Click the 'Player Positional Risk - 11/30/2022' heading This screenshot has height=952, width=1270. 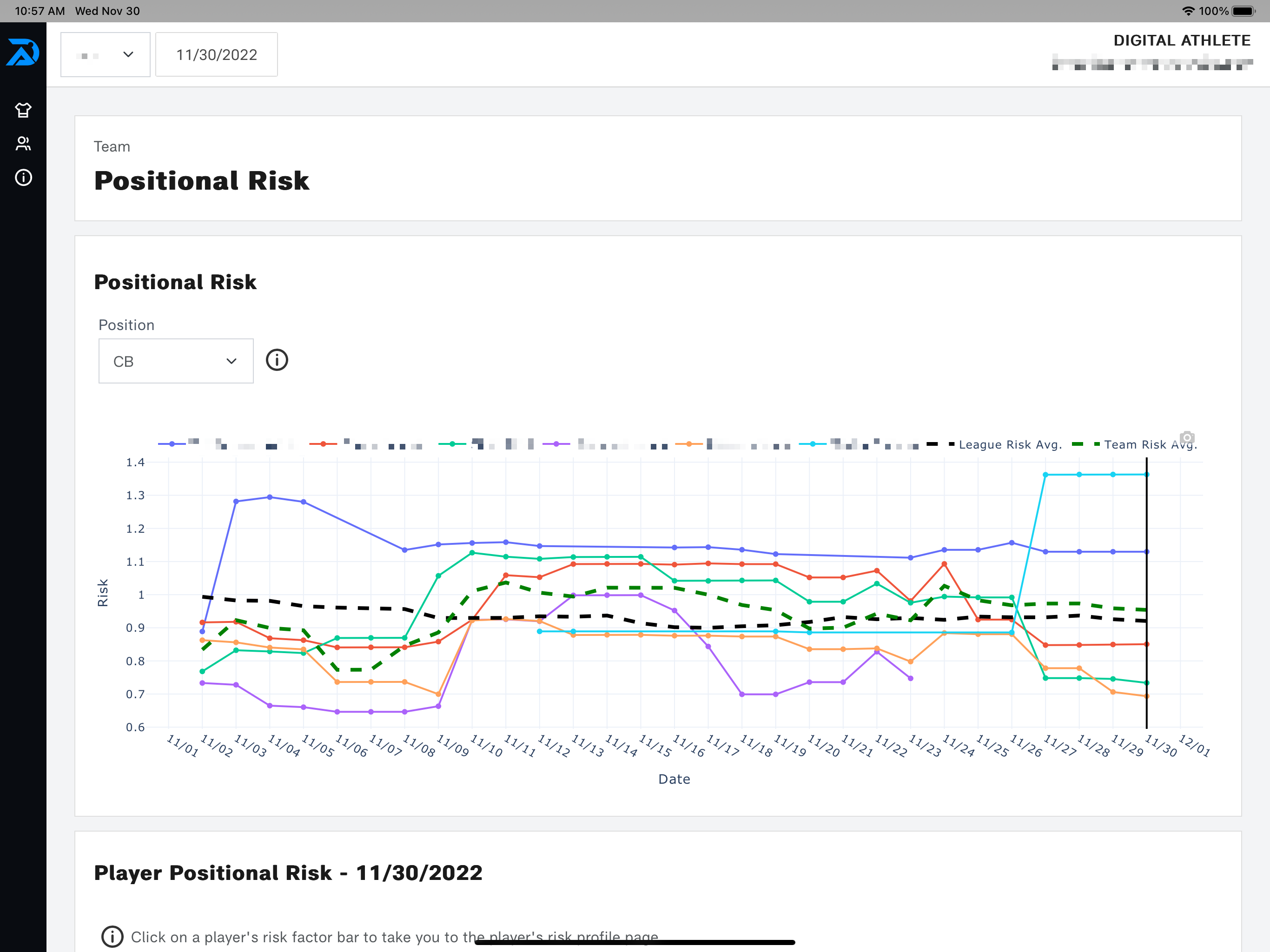coord(288,873)
